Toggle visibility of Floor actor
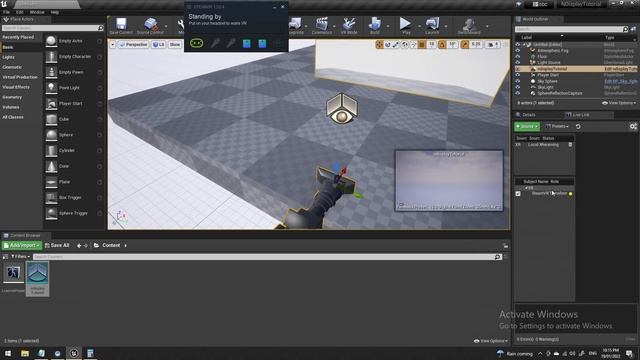 click(518, 57)
